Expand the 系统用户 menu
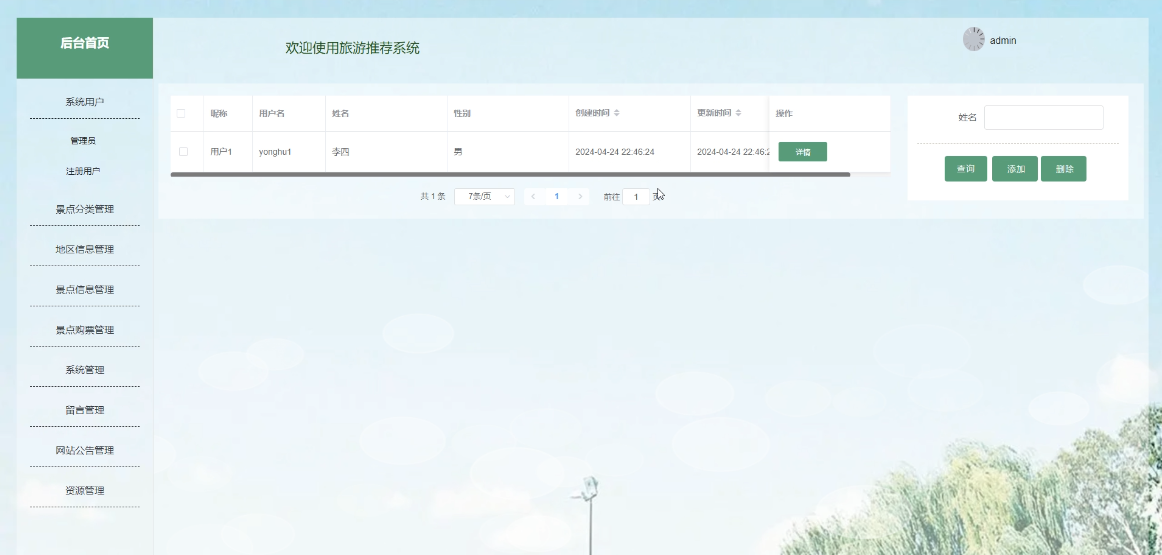The image size is (1162, 555). [x=84, y=102]
